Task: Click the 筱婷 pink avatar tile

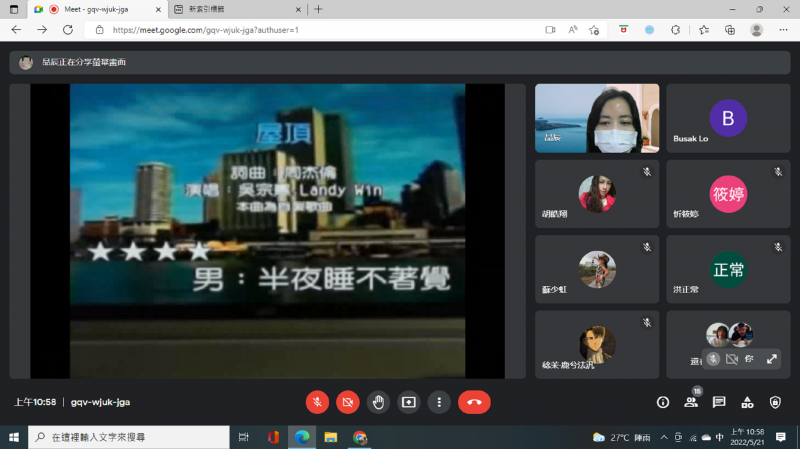Action: (728, 194)
